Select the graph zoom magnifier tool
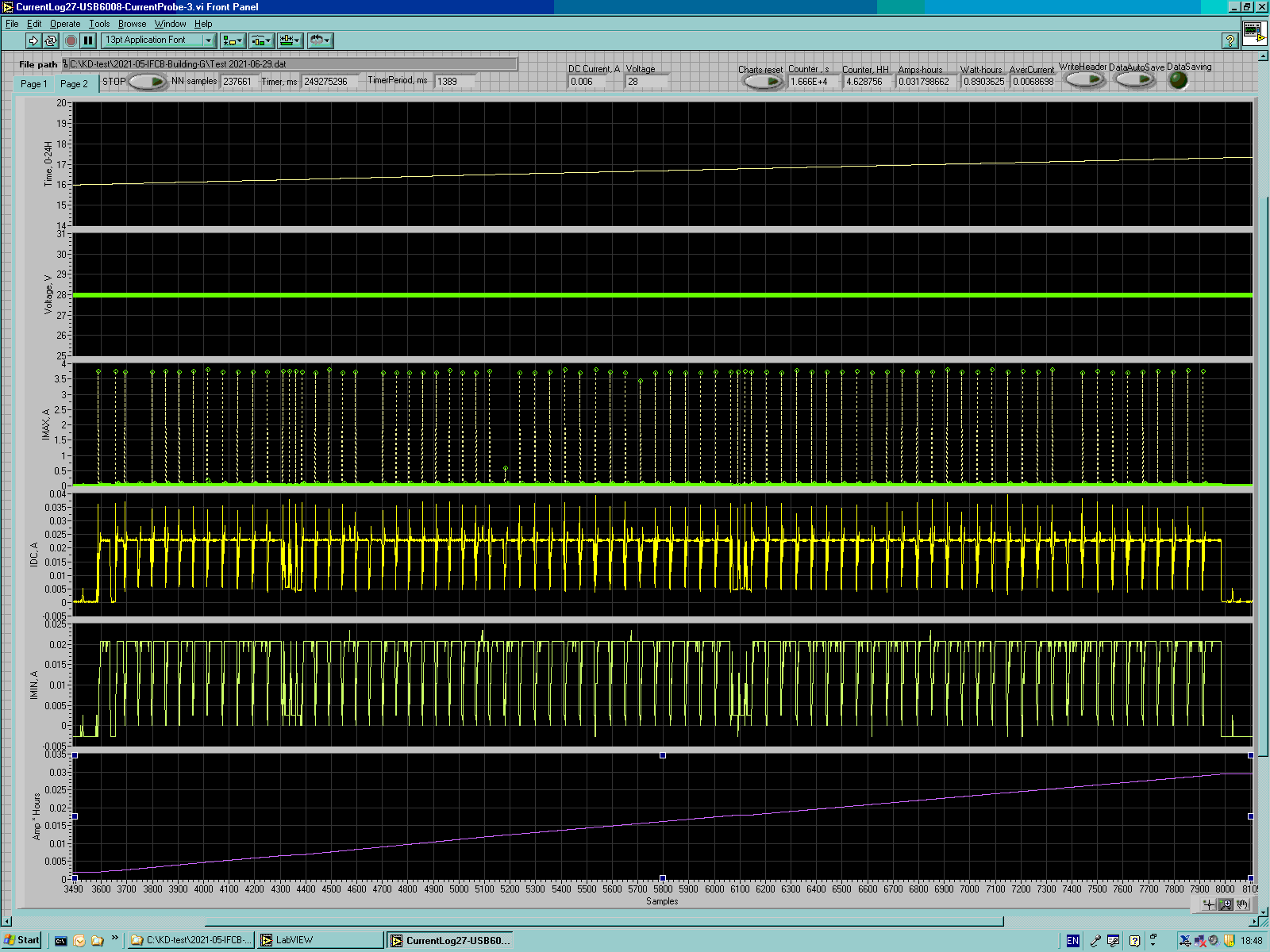 pyautogui.click(x=1226, y=904)
